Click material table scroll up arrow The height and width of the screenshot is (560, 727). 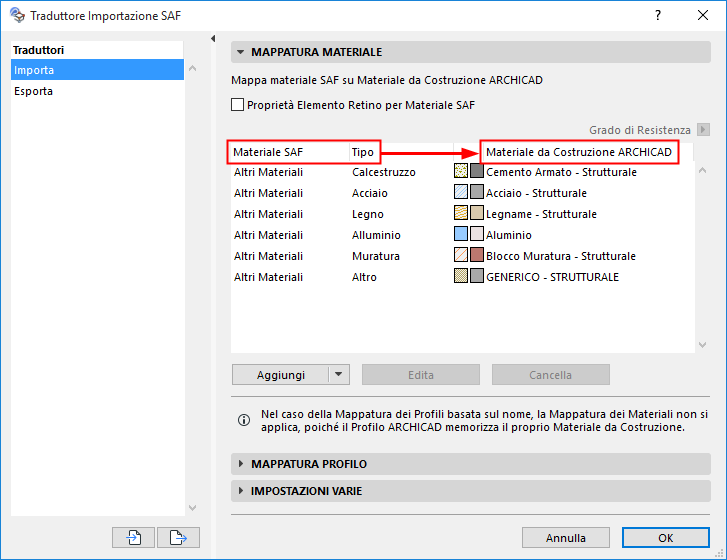702,171
